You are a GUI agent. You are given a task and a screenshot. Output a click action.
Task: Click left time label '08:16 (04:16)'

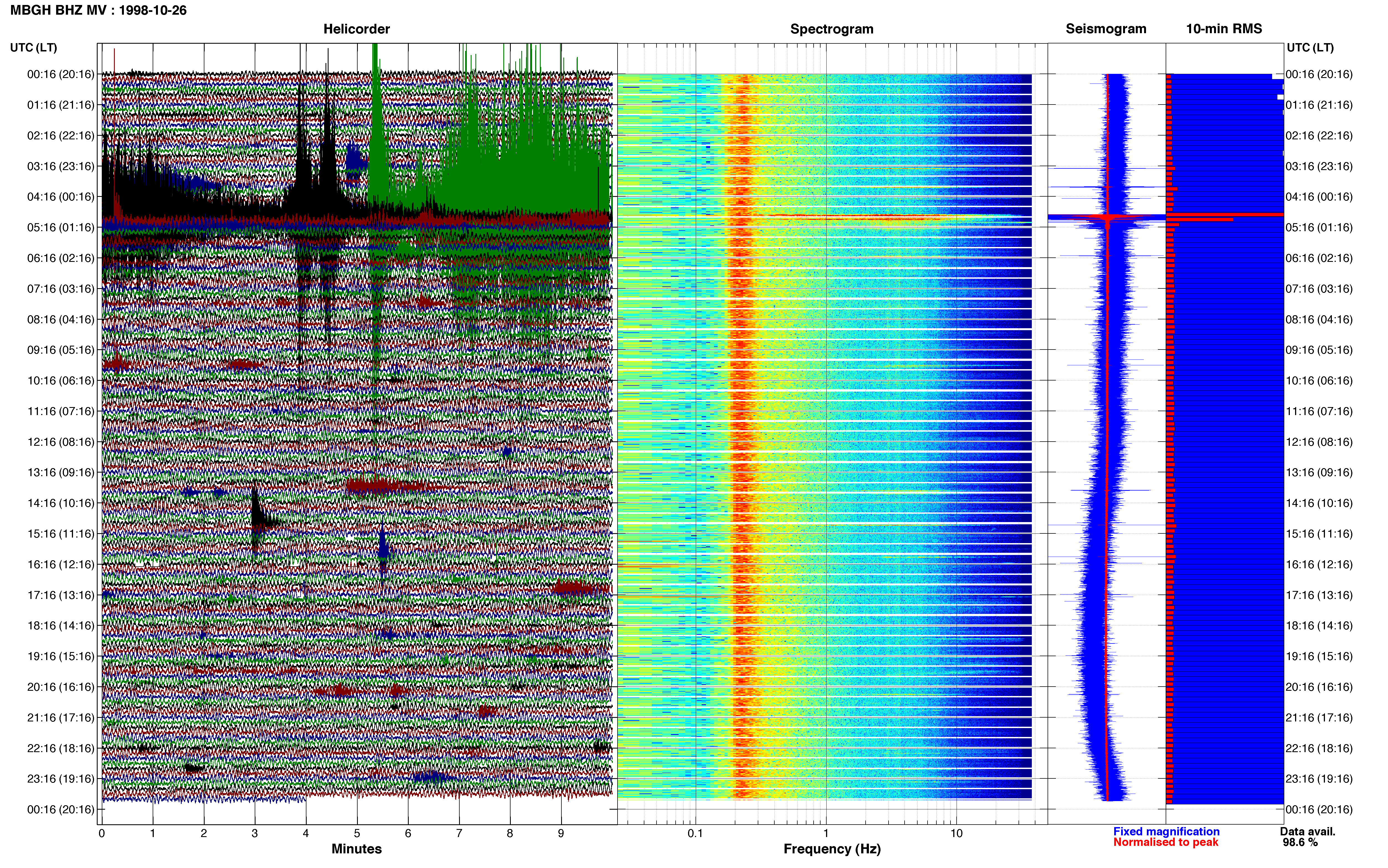tap(61, 319)
